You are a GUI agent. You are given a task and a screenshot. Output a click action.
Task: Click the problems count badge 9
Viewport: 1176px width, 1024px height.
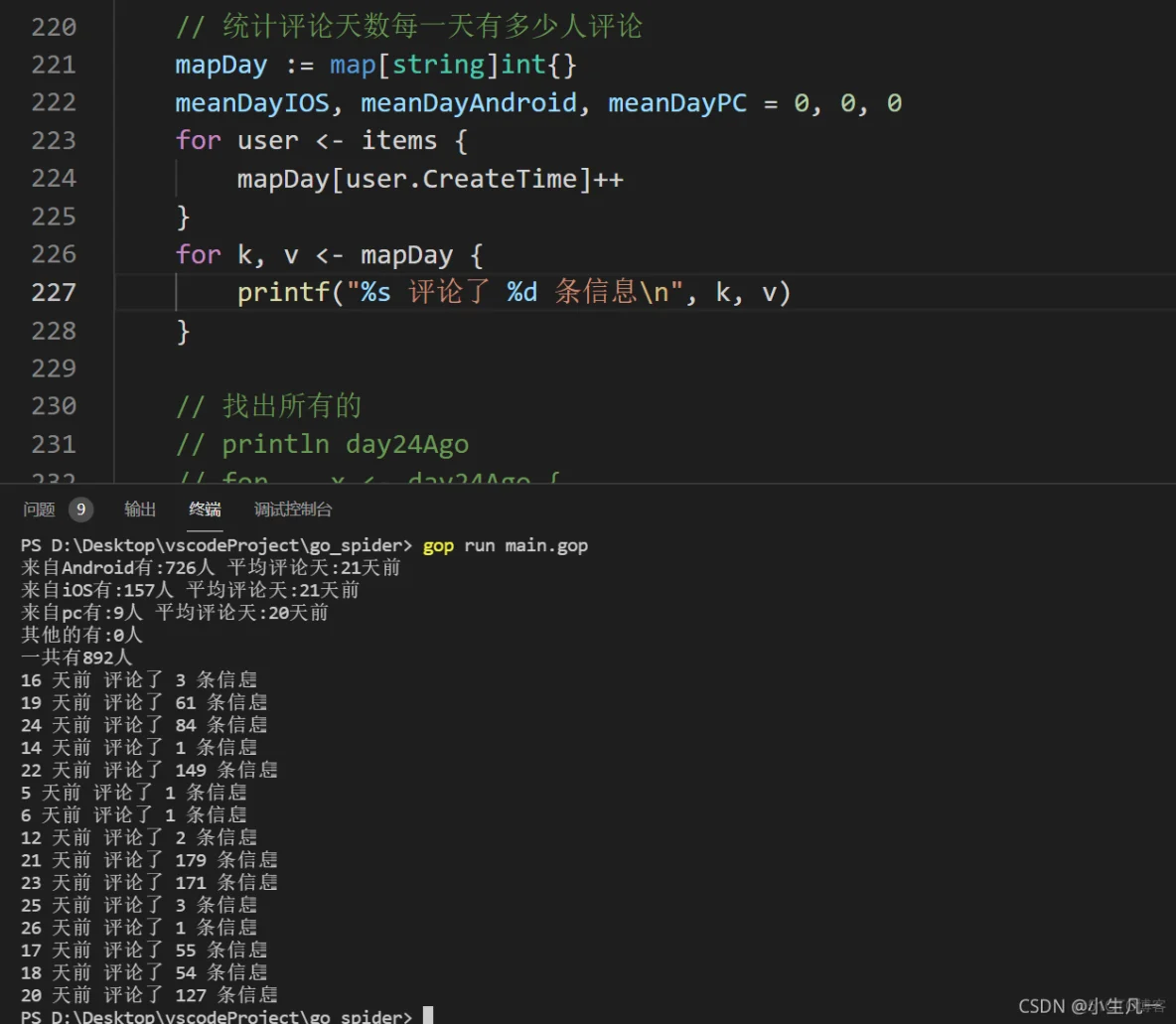[81, 511]
